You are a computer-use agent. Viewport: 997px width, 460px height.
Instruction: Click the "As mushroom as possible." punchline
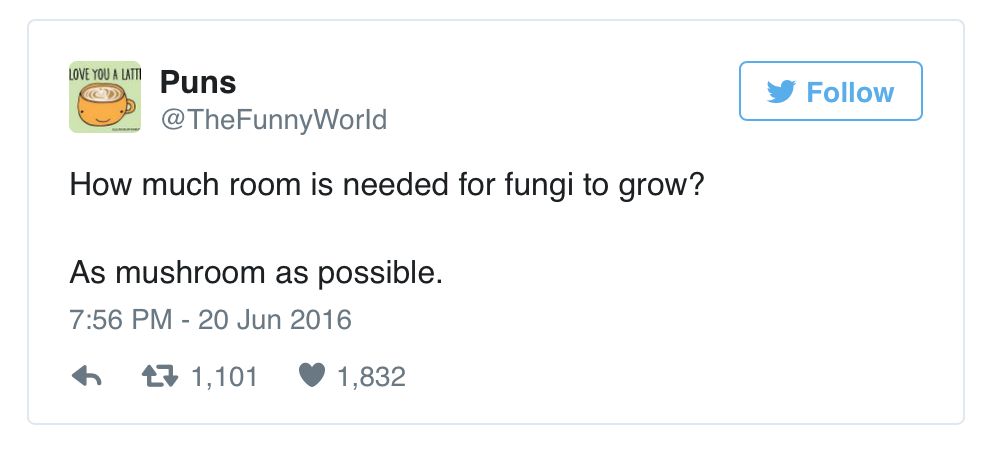click(255, 271)
